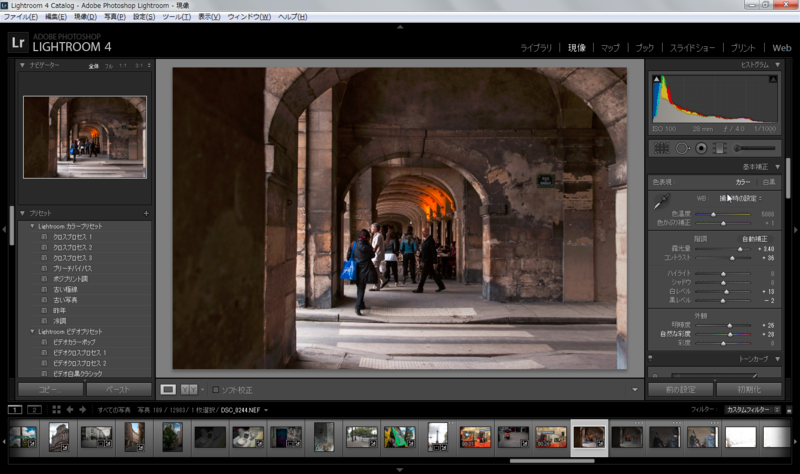Open the 編集 menu

56,17
